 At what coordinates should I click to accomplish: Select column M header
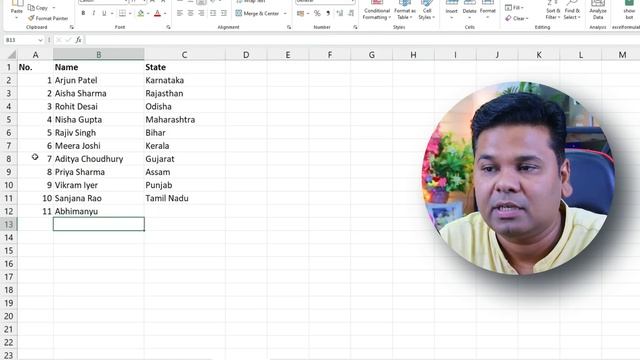(x=622, y=55)
